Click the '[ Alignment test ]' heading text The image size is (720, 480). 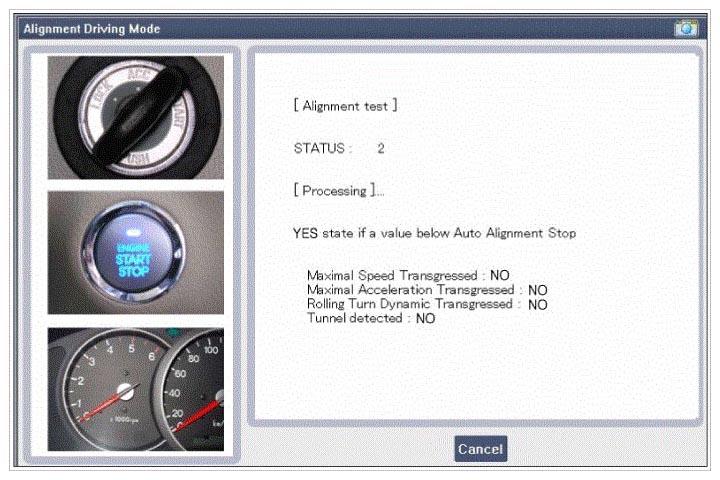(x=345, y=106)
